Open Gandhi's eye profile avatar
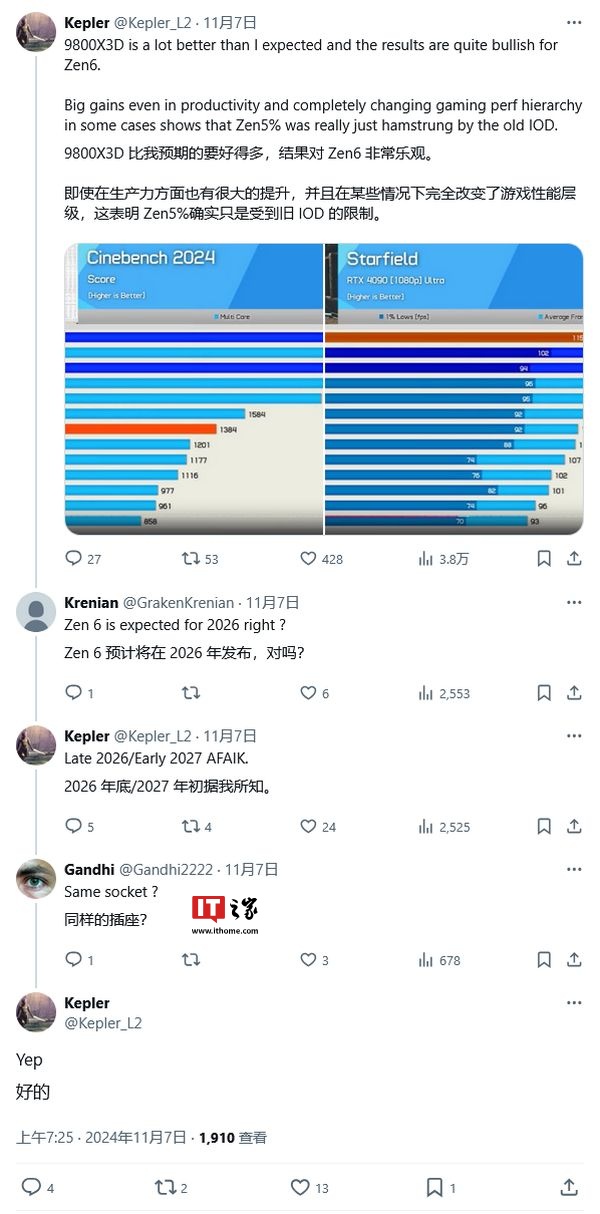The image size is (600, 1214). (x=36, y=879)
